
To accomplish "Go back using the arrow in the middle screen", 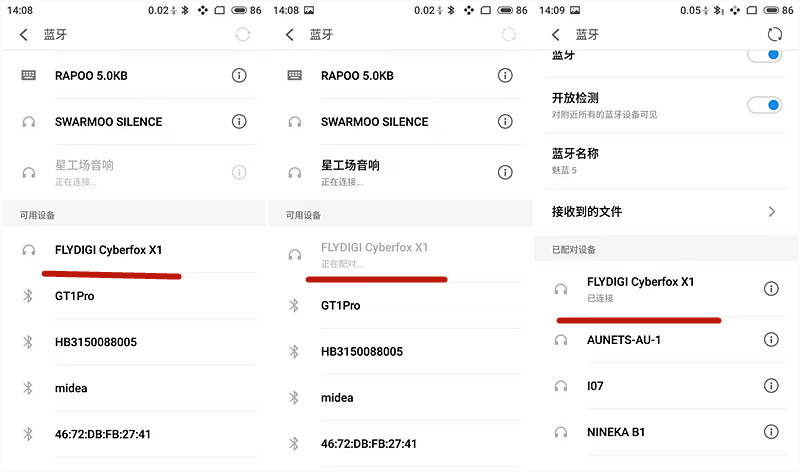I will tap(290, 34).
